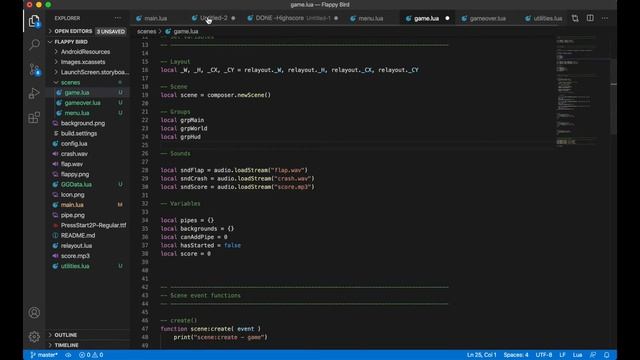Open crash.wav audio file
The width and height of the screenshot is (640, 360).
point(74,154)
